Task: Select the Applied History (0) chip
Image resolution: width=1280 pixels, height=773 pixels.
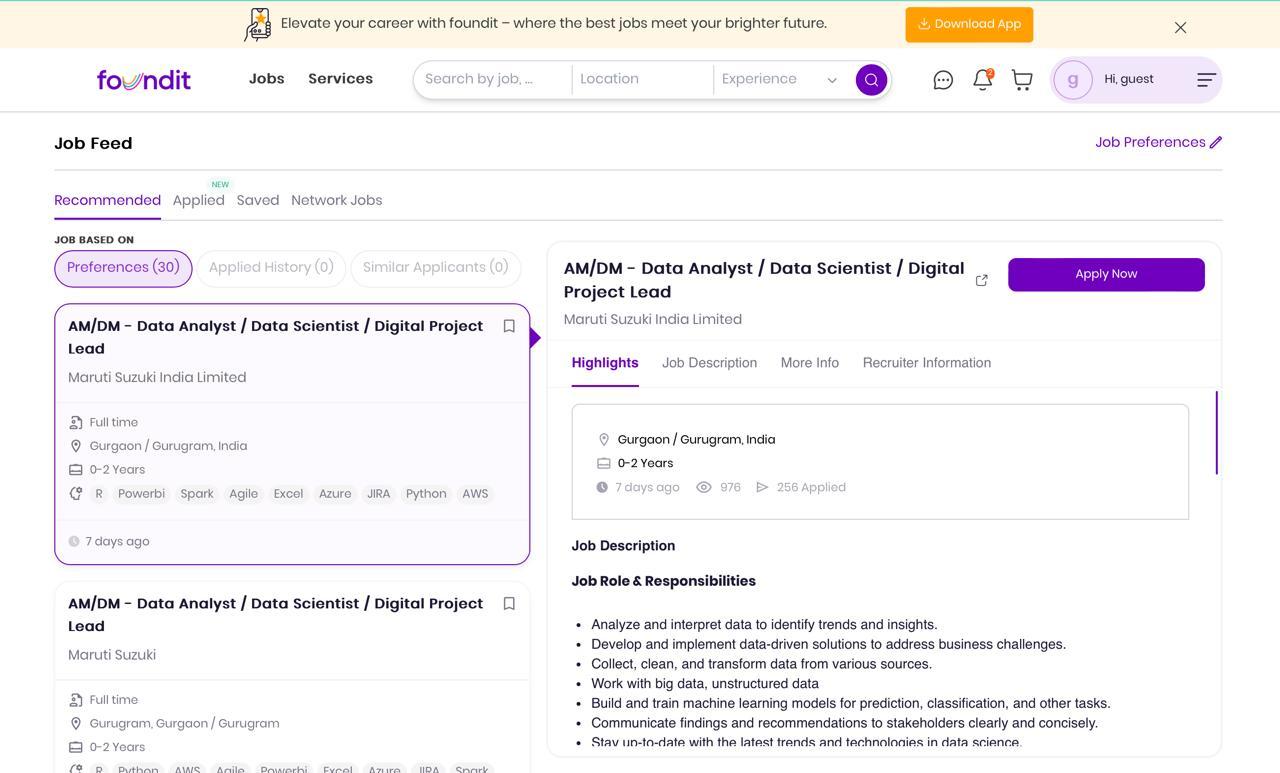Action: [271, 268]
